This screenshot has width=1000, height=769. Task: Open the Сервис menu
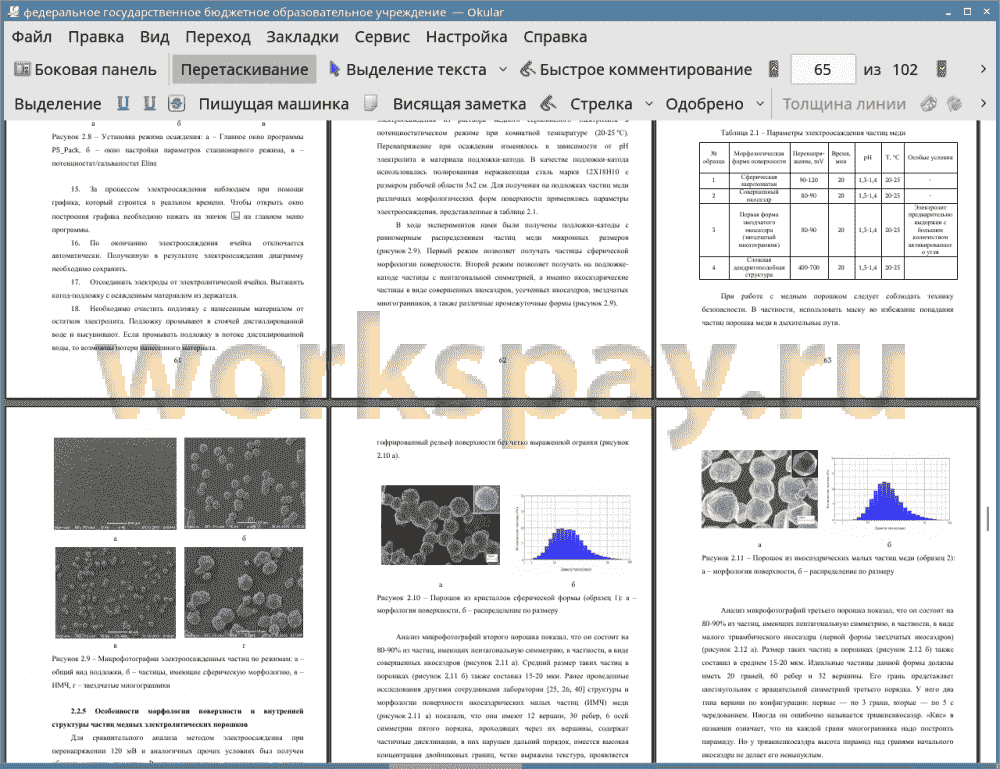pyautogui.click(x=382, y=37)
